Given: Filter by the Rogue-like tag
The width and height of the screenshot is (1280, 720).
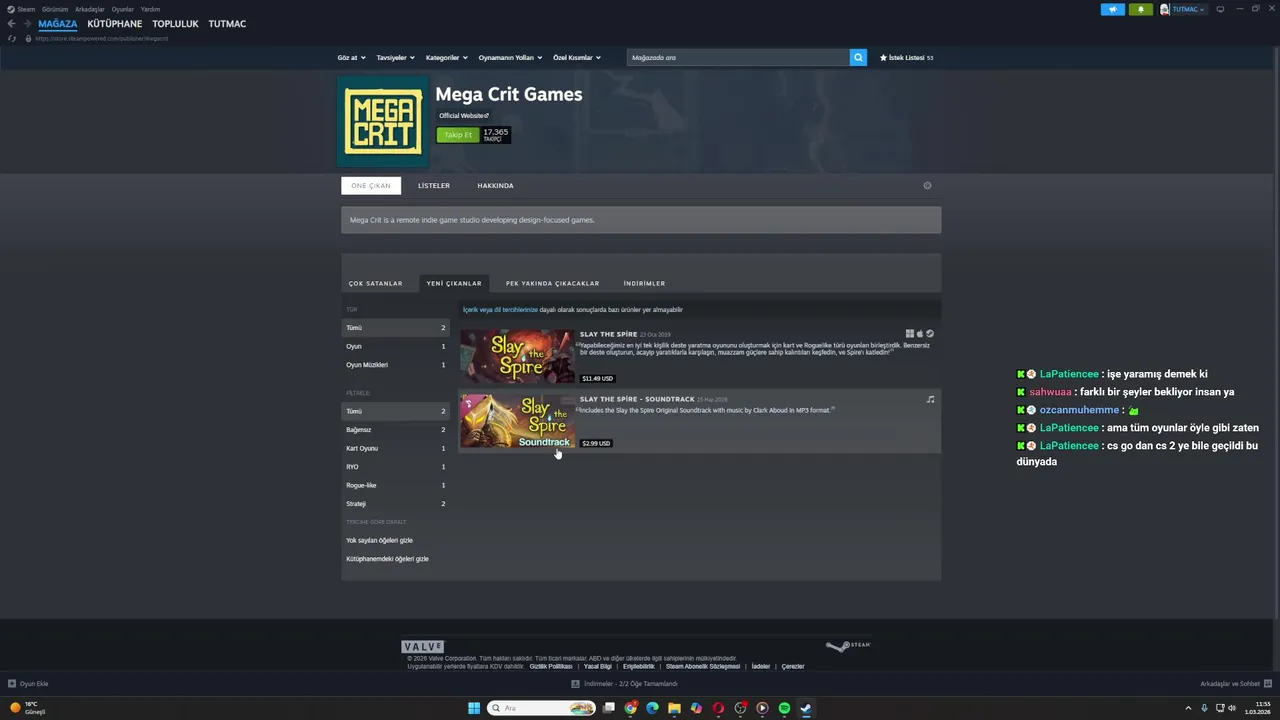Looking at the screenshot, I should tap(396, 486).
